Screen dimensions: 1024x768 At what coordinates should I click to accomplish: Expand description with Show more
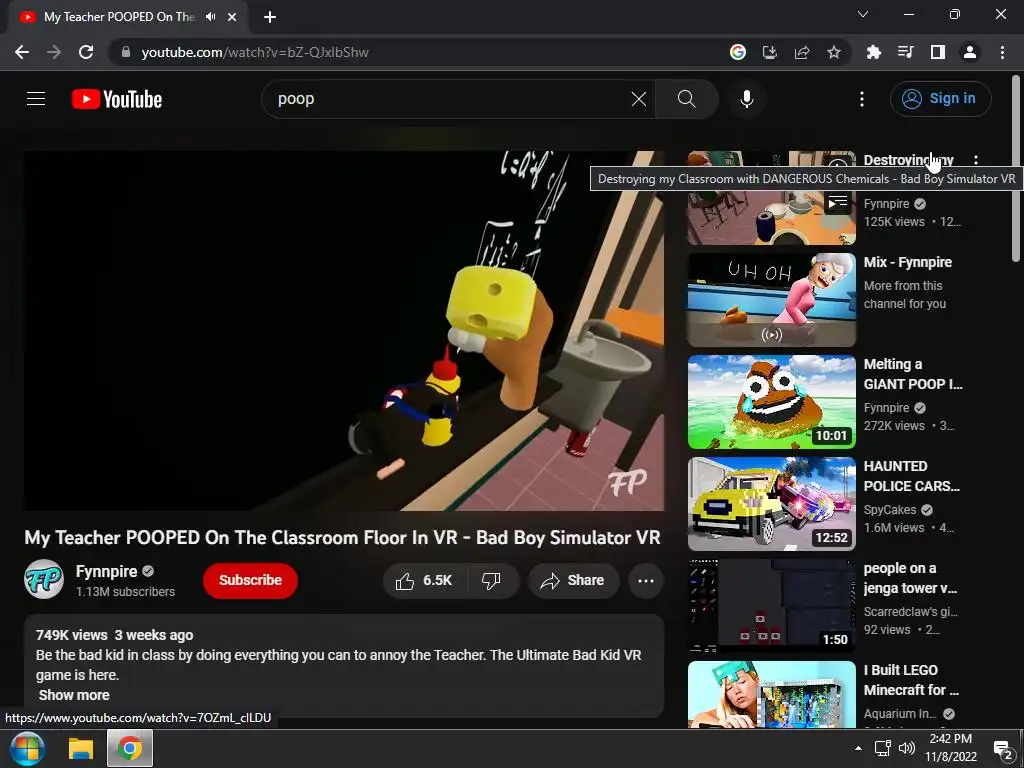coord(74,695)
